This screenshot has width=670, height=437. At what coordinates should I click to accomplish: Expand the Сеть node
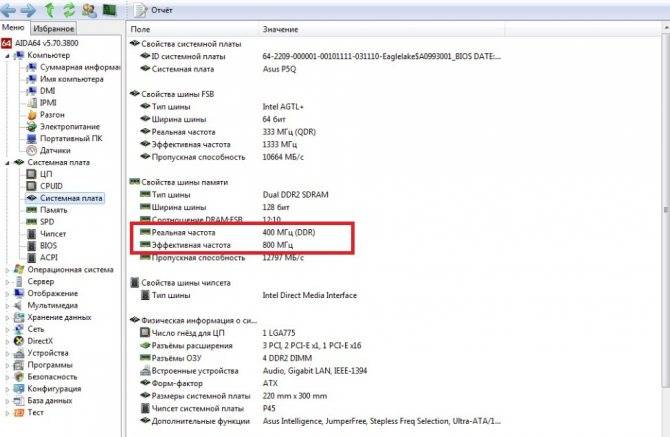point(7,330)
